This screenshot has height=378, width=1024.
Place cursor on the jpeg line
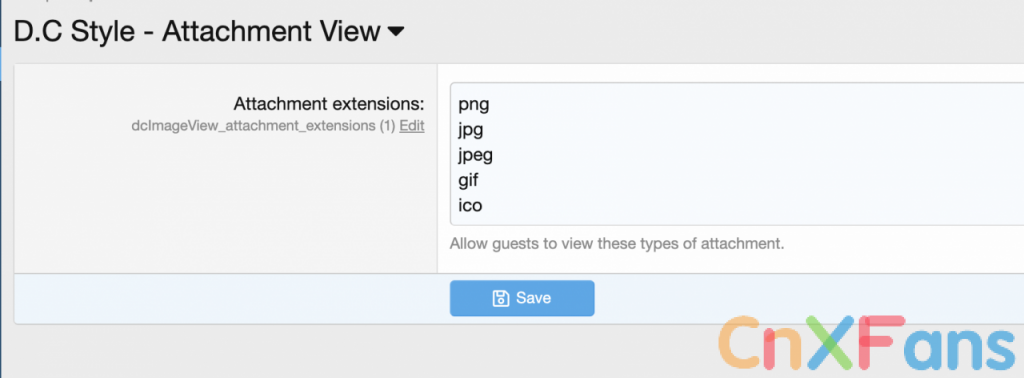pyautogui.click(x=475, y=155)
